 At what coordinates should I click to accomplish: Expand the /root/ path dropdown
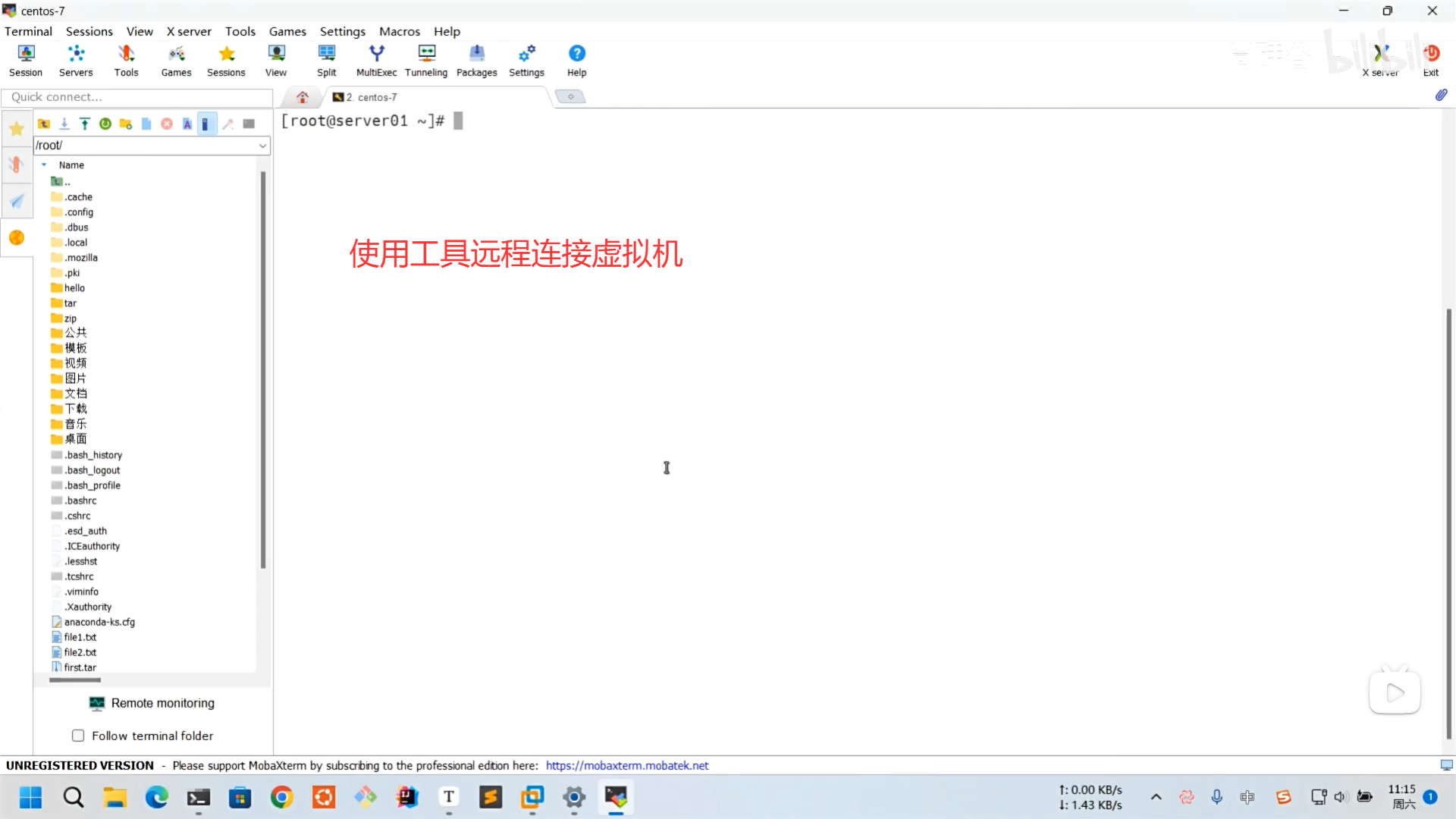coord(262,146)
